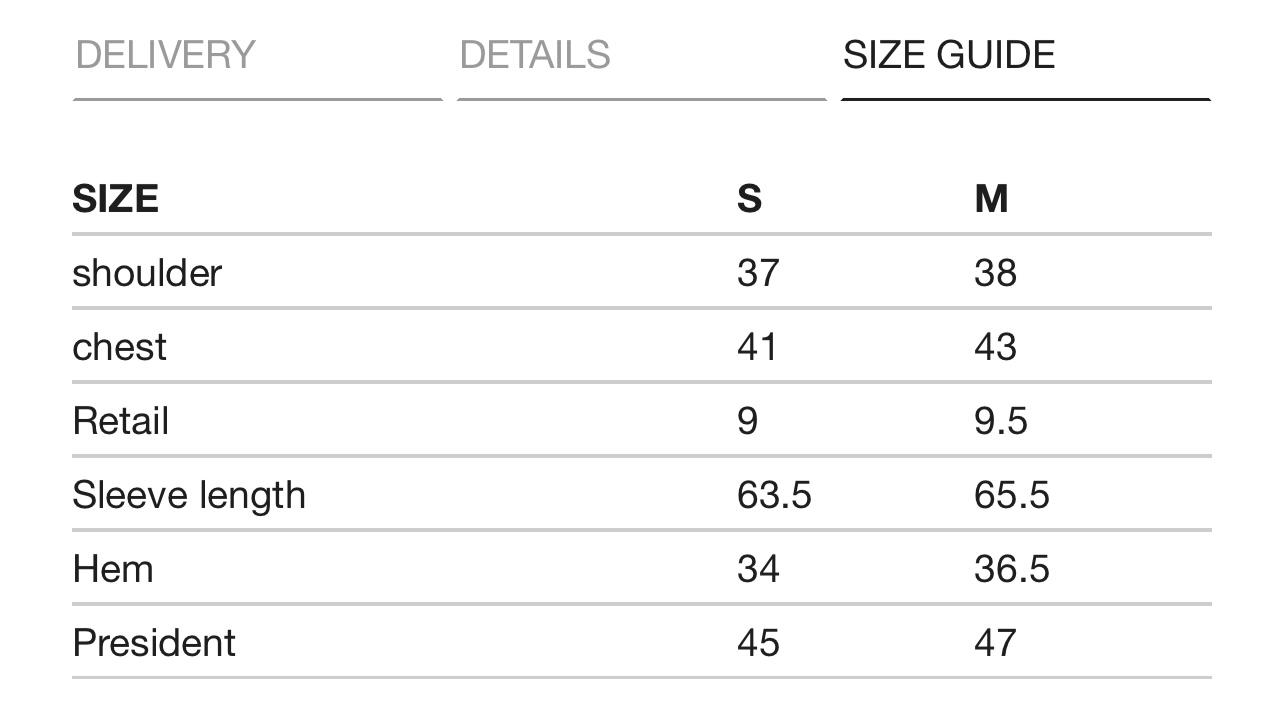Select the Retail value 9.5
Image resolution: width=1284 pixels, height=726 pixels.
pyautogui.click(x=1000, y=421)
